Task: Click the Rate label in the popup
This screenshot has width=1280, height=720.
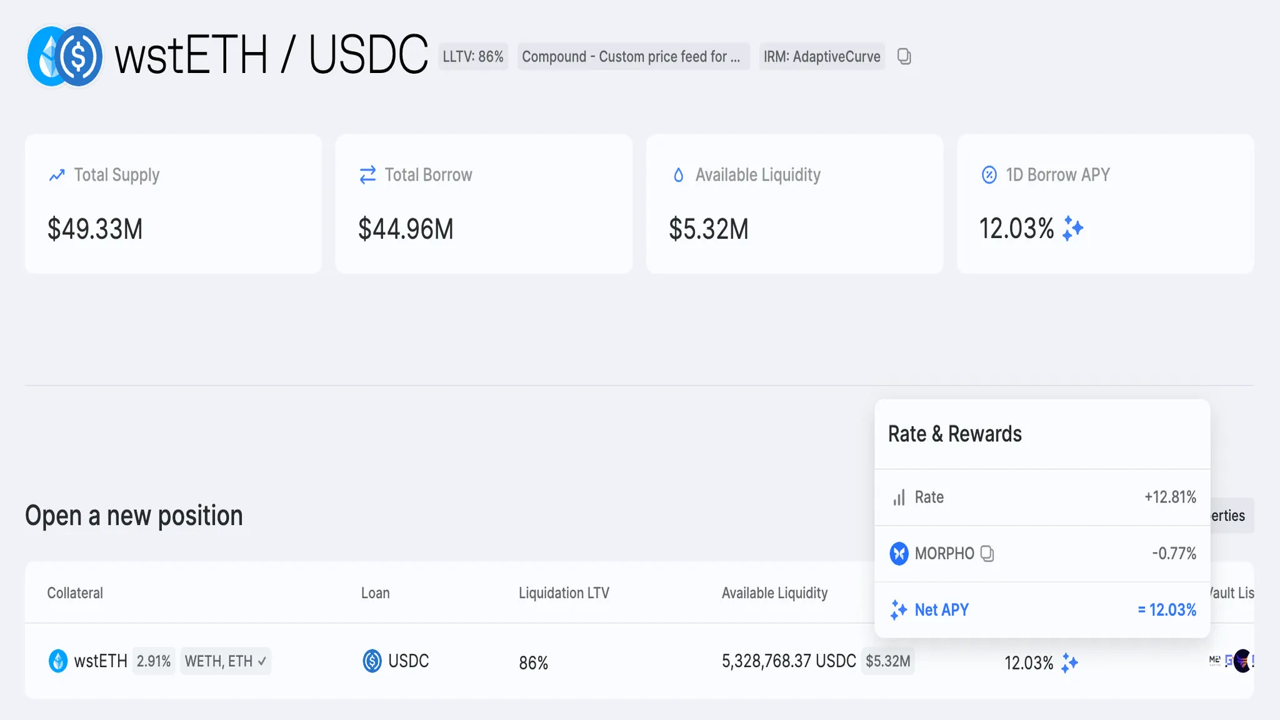Action: [929, 497]
